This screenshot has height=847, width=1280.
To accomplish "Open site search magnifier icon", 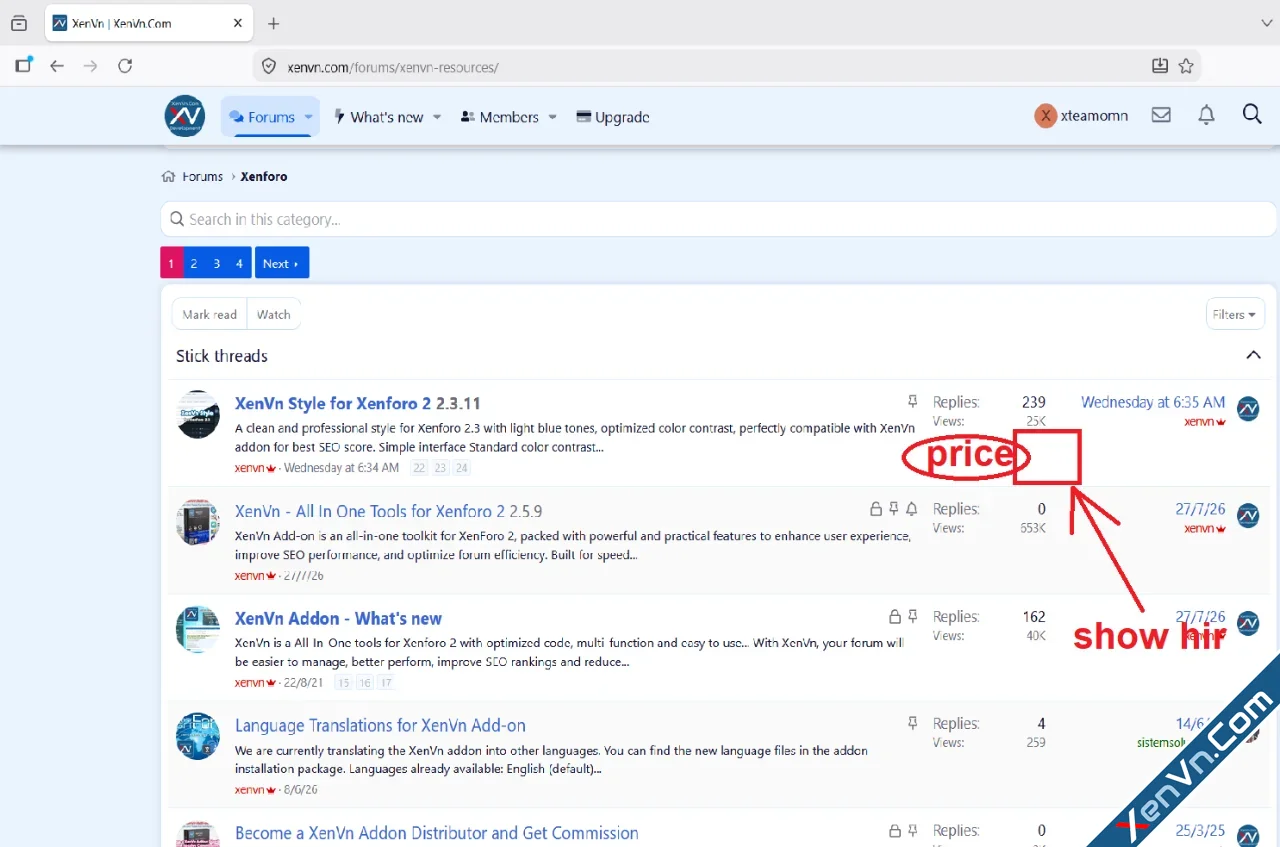I will (x=1252, y=114).
